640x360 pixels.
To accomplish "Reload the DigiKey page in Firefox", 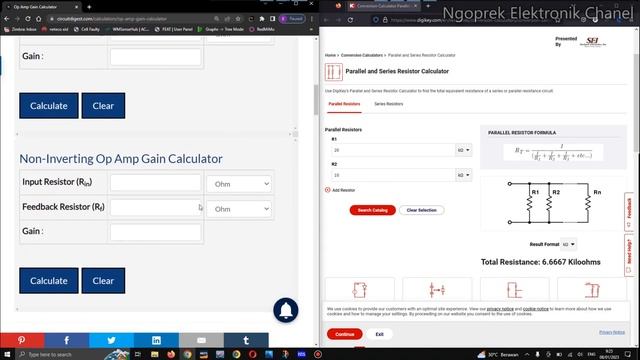I will tap(350, 20).
